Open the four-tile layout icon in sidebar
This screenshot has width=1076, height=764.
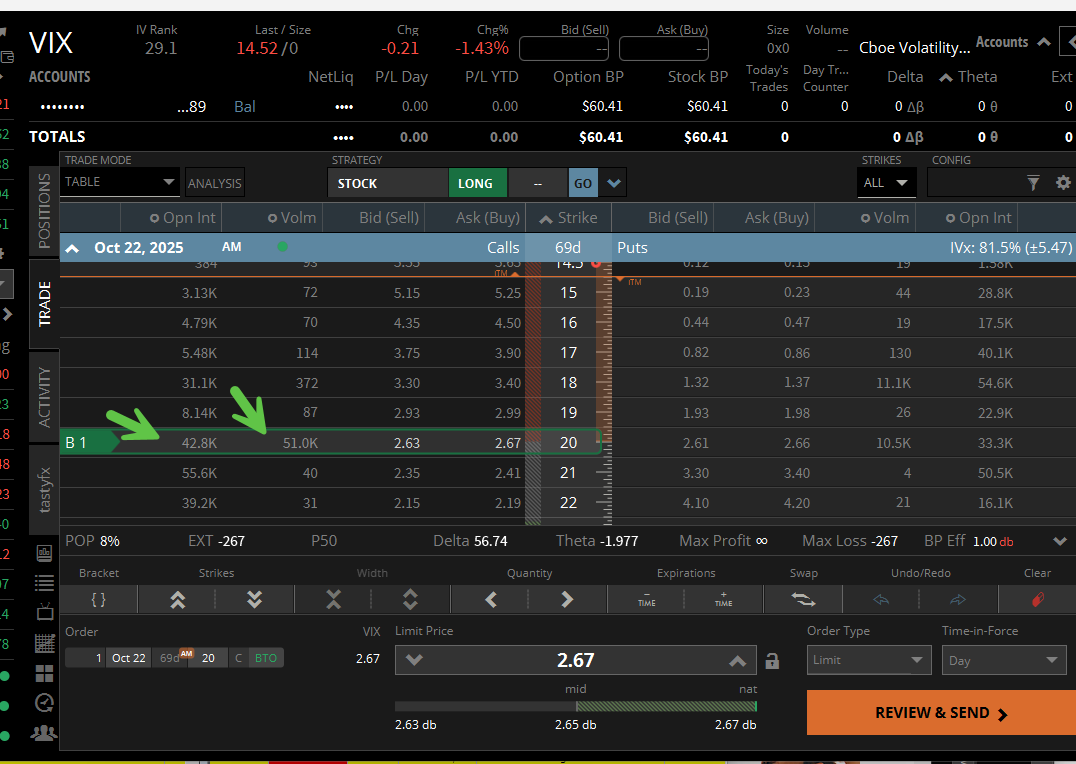click(45, 673)
